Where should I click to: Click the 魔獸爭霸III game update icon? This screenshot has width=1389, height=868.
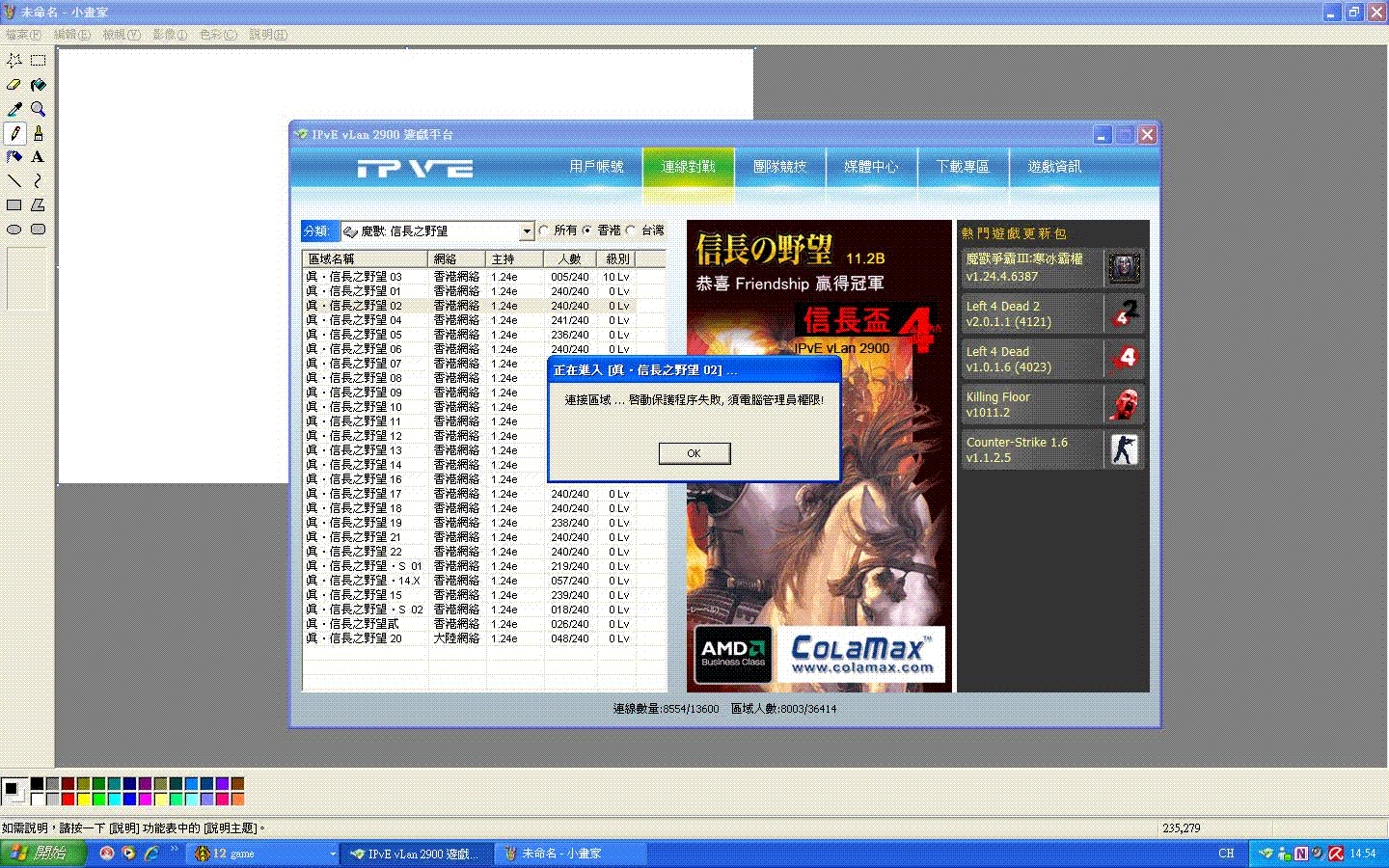point(1124,268)
